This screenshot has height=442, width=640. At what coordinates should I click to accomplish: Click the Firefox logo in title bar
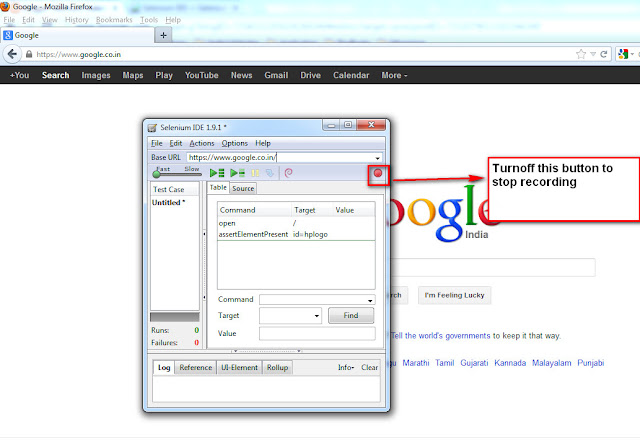pos(5,7)
